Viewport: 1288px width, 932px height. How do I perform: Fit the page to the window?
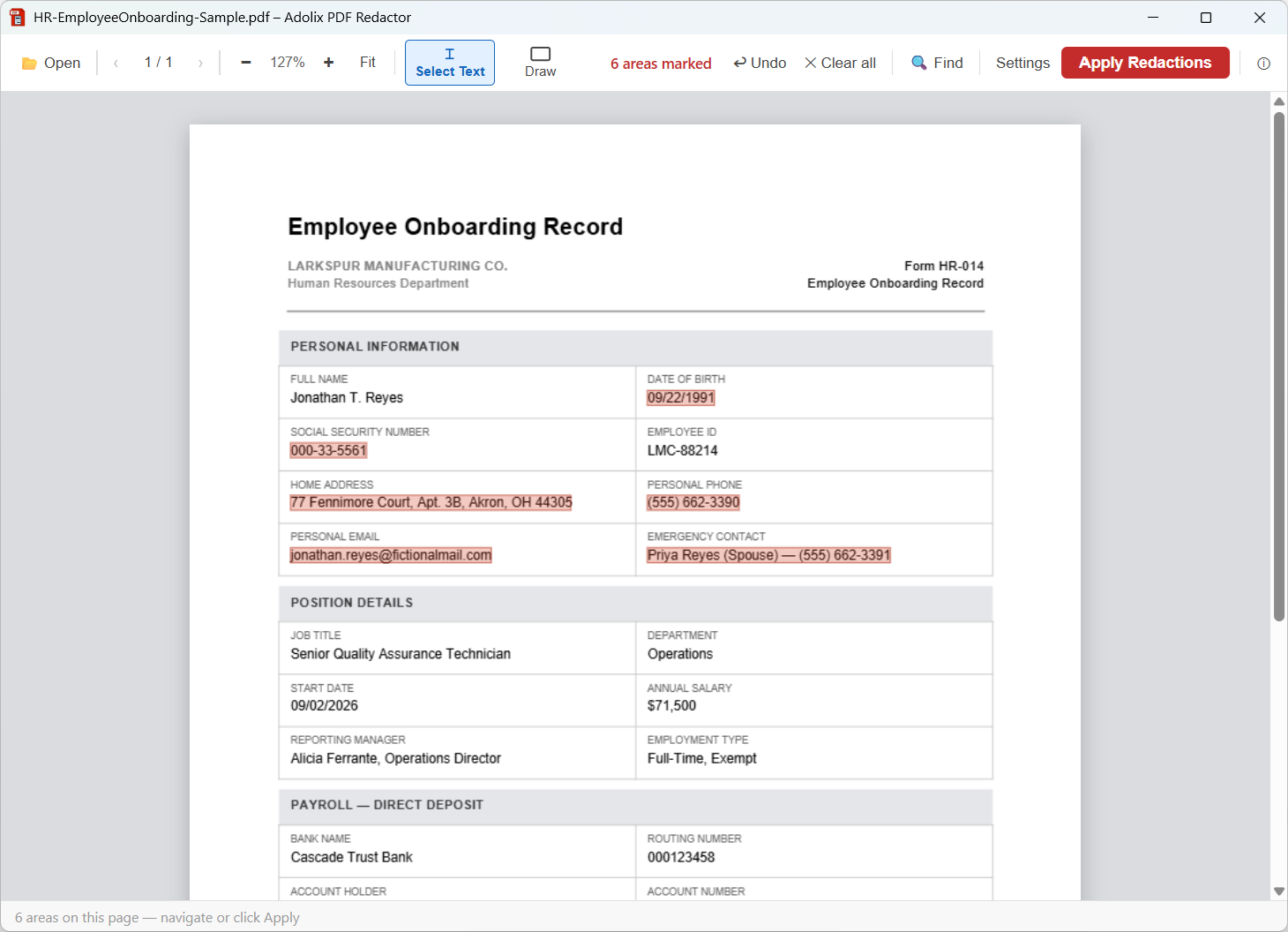coord(367,63)
